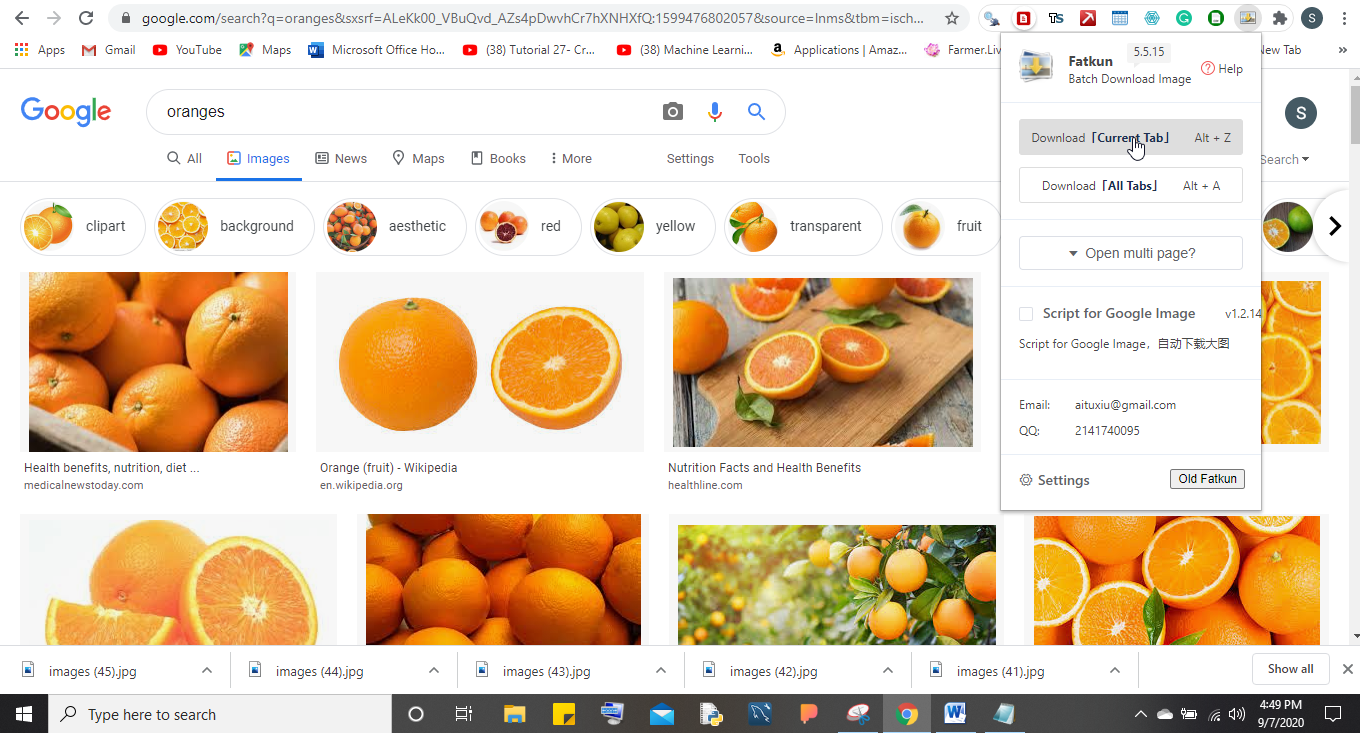Open Word from the Windows taskbar
1360x733 pixels.
click(954, 714)
